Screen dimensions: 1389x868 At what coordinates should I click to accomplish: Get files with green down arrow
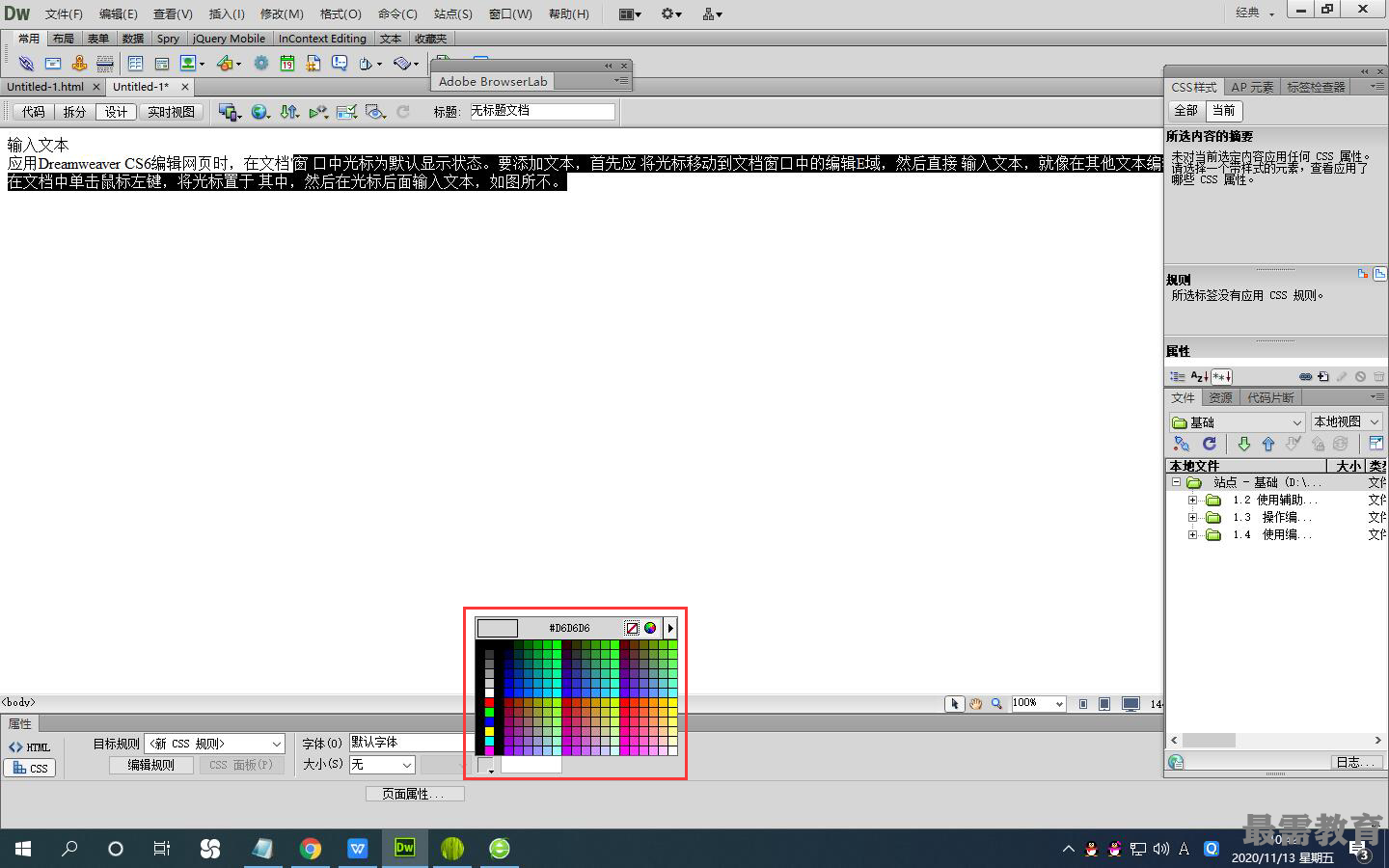tap(1243, 444)
